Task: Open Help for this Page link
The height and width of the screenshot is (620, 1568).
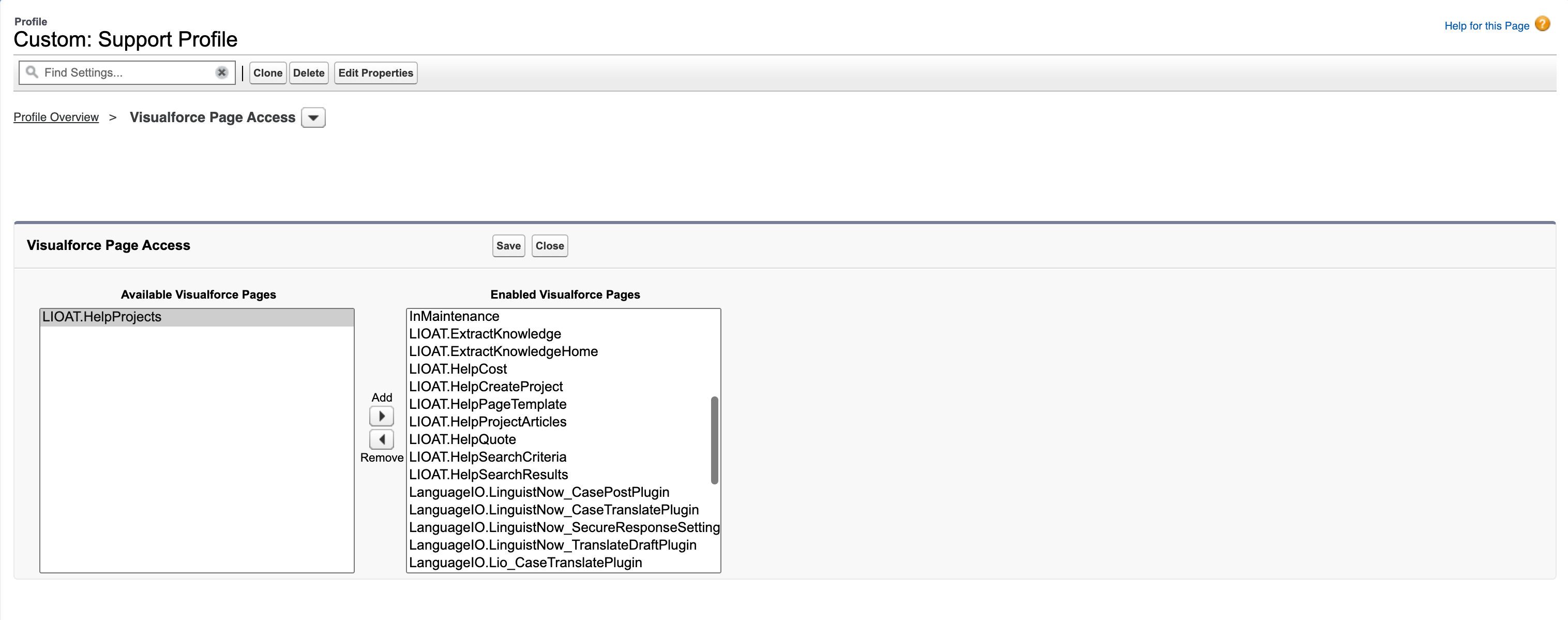Action: point(1486,25)
